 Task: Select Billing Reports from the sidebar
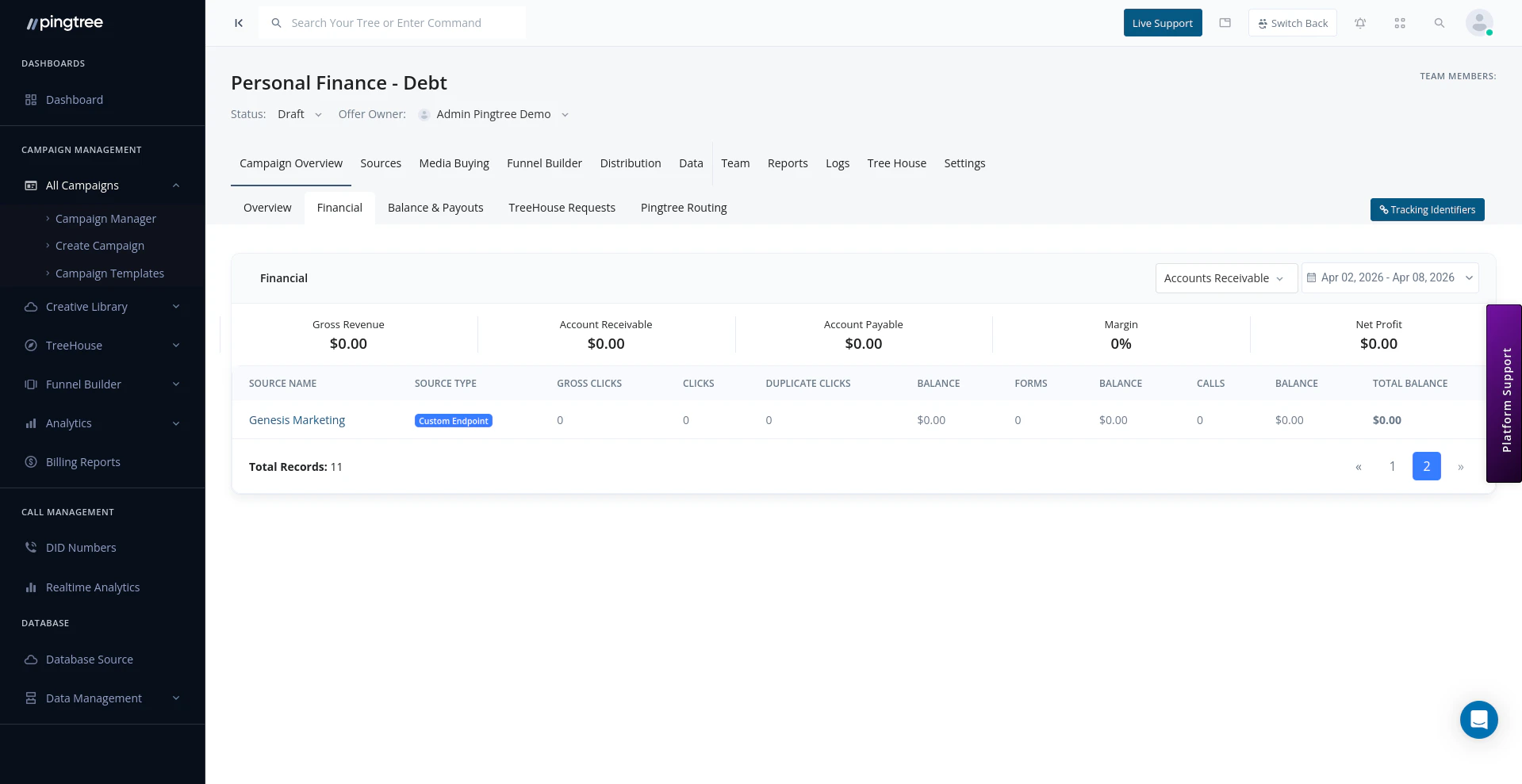click(83, 461)
